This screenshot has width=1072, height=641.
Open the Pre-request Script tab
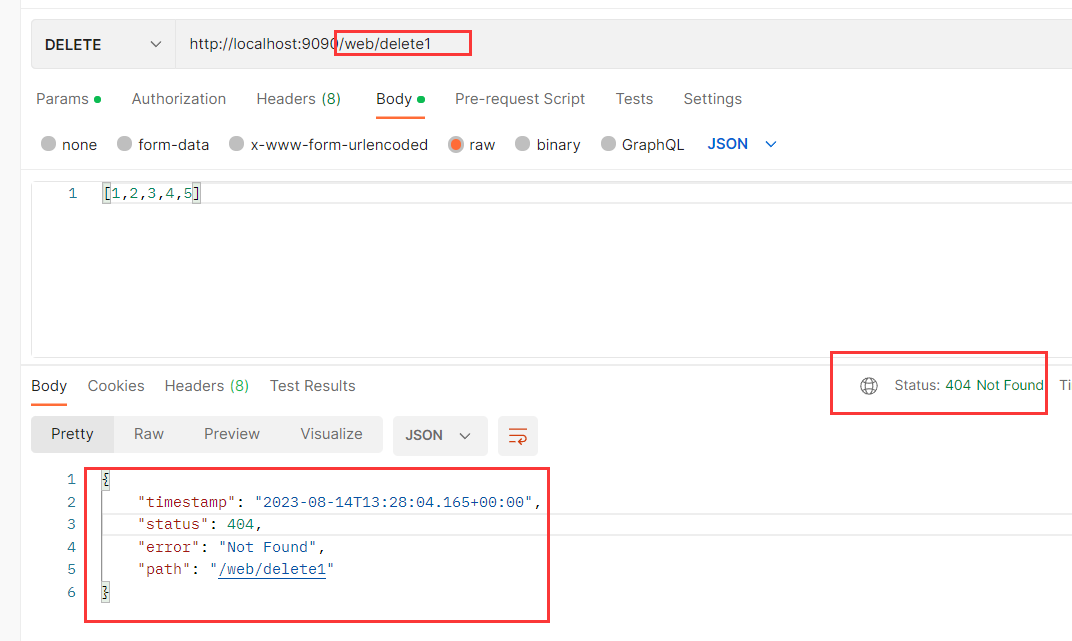click(520, 99)
